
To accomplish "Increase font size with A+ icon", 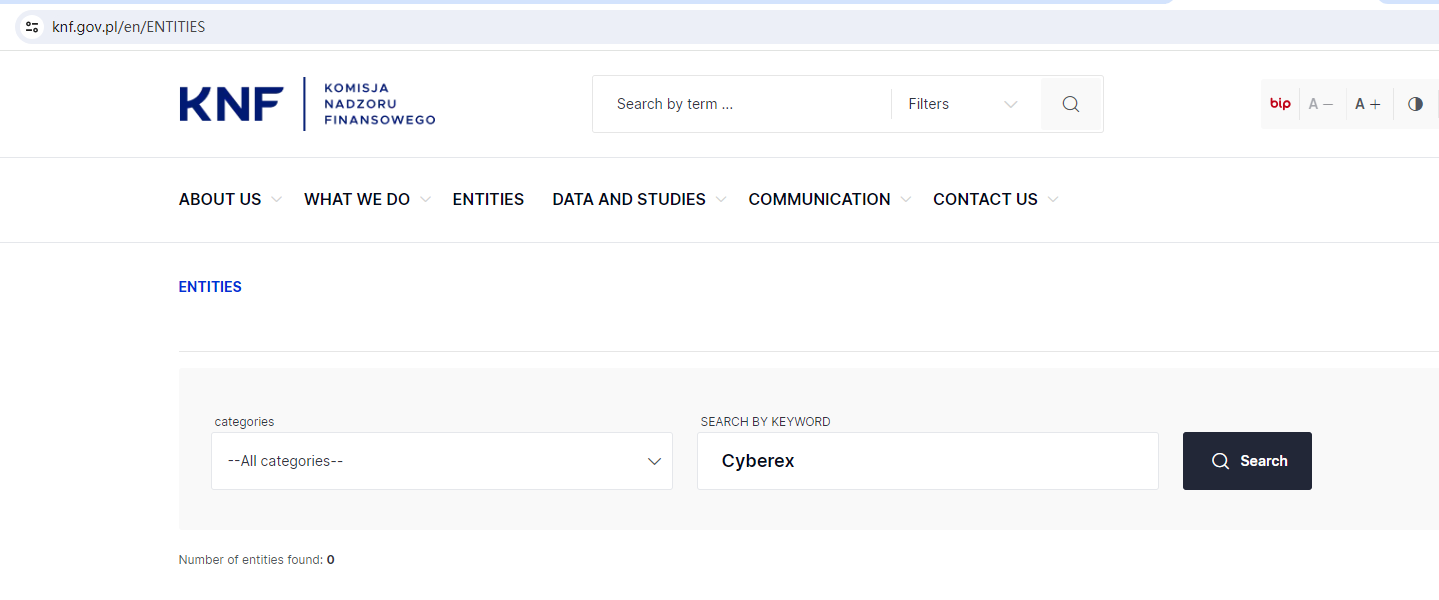I will (1368, 104).
